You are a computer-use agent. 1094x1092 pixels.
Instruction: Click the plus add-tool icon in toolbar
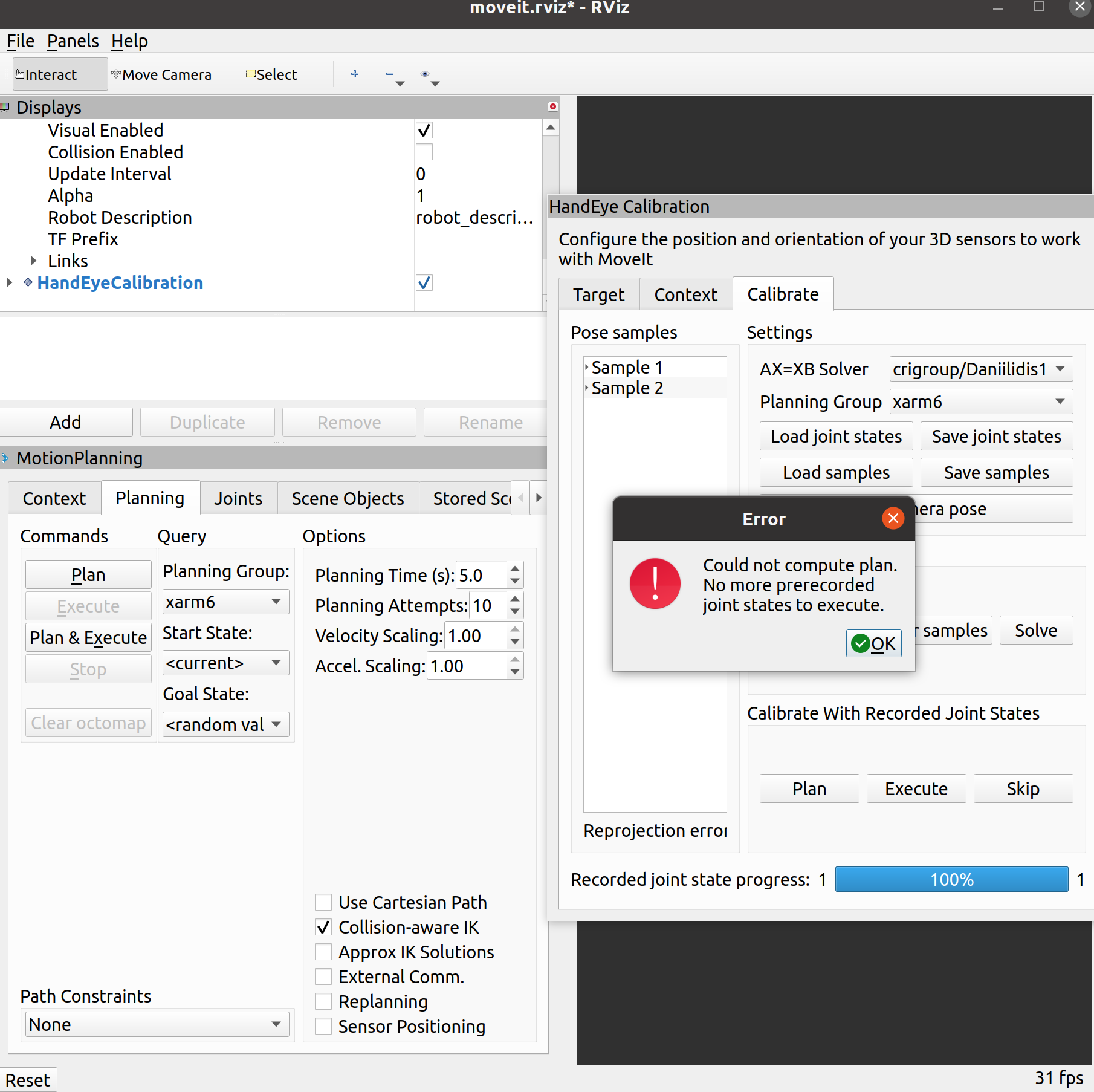(x=355, y=74)
